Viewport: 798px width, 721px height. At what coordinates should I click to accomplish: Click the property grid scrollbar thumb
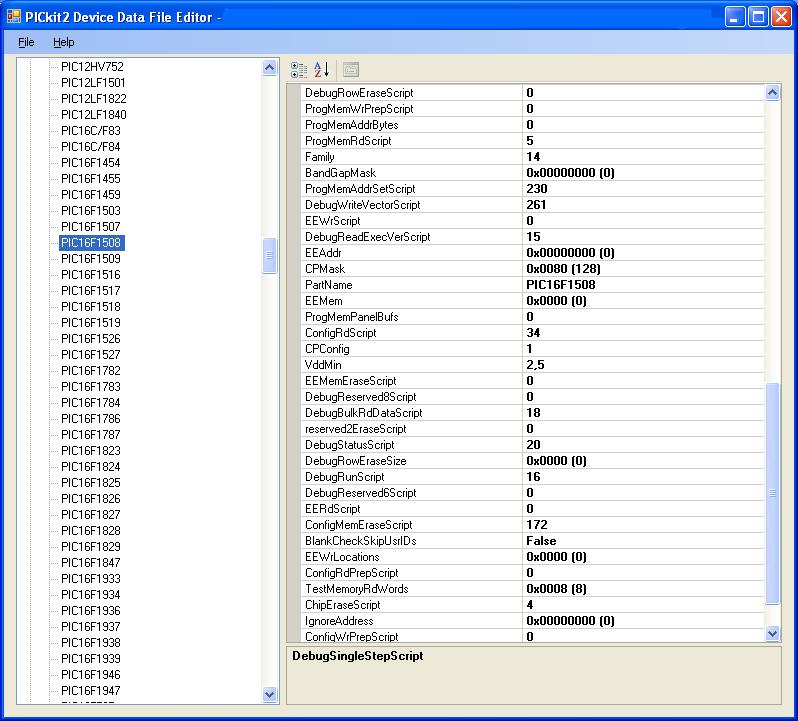(772, 493)
